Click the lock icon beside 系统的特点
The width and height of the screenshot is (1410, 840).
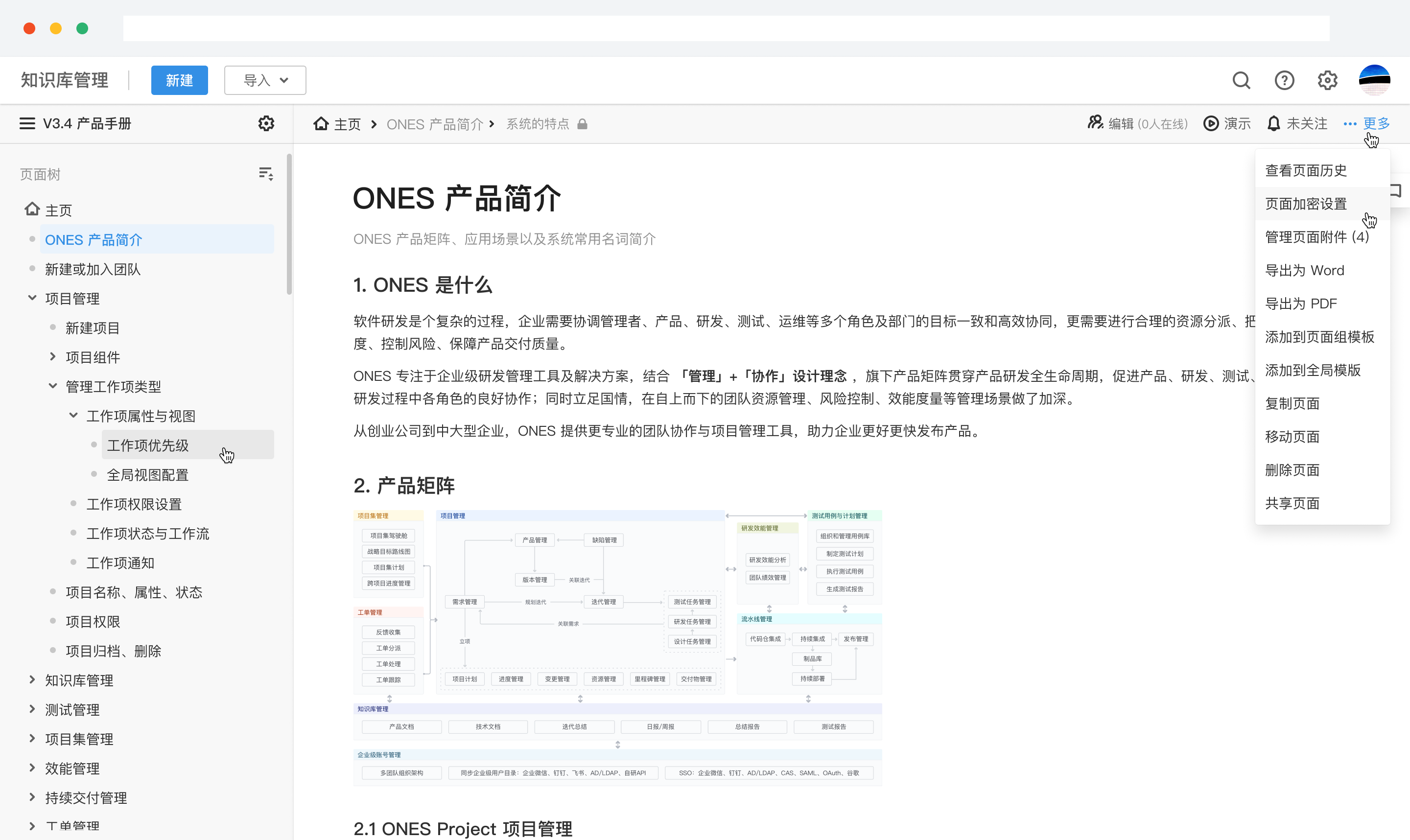[583, 124]
